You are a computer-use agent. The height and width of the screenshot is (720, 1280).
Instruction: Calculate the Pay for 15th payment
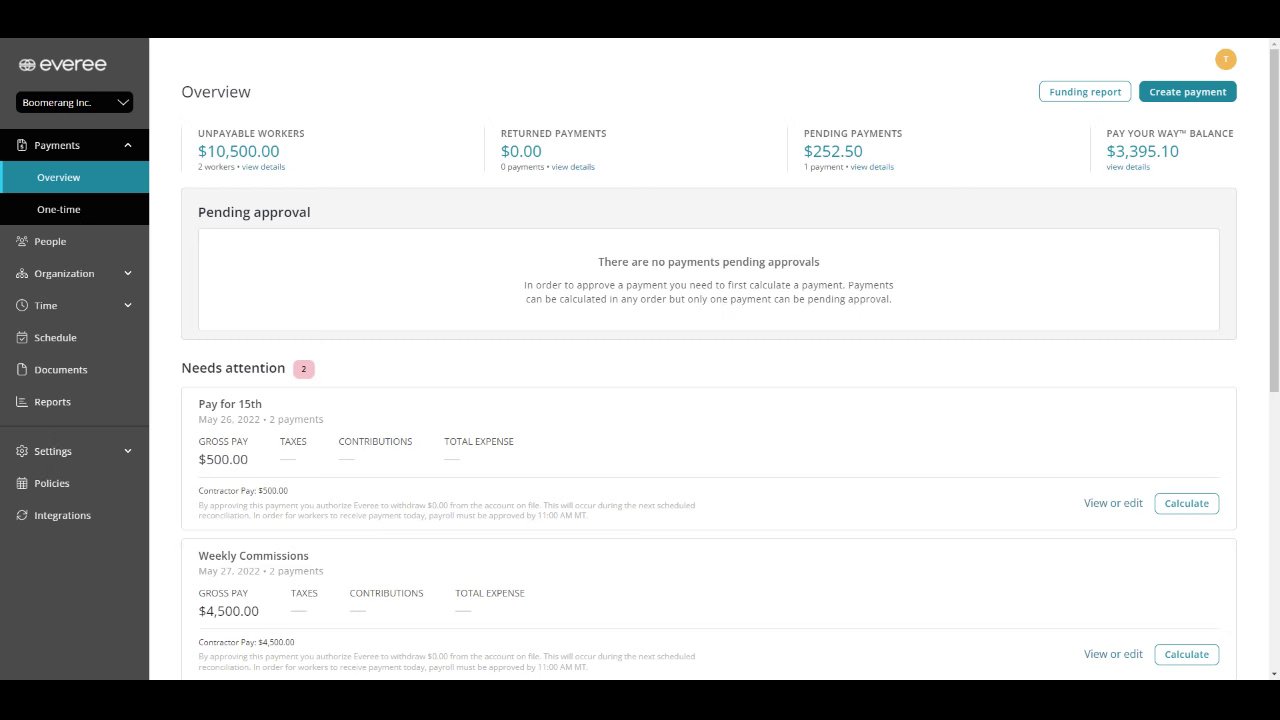1186,503
